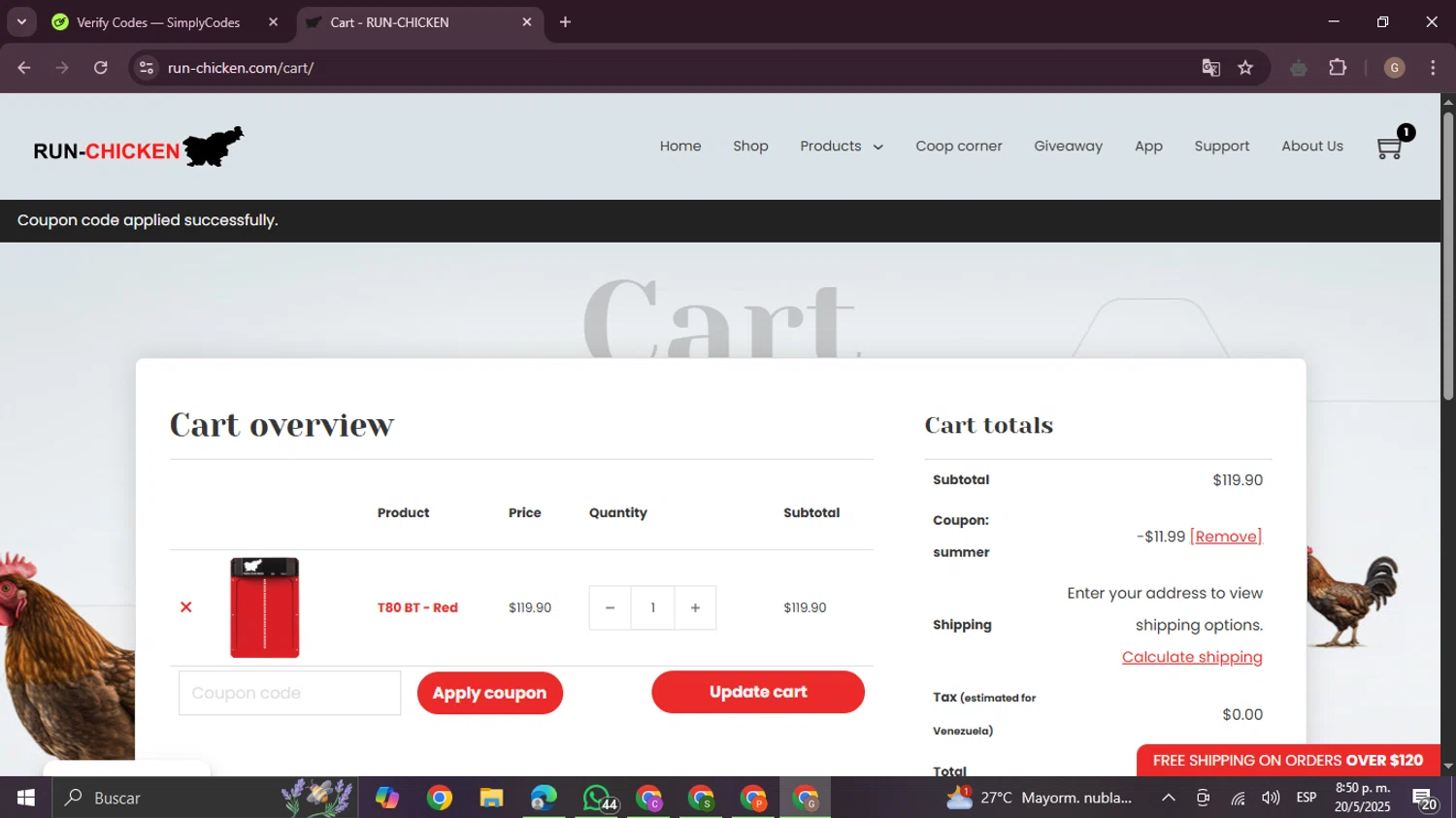Image resolution: width=1456 pixels, height=818 pixels.
Task: Open the Giveaway menu item
Action: coord(1068,146)
